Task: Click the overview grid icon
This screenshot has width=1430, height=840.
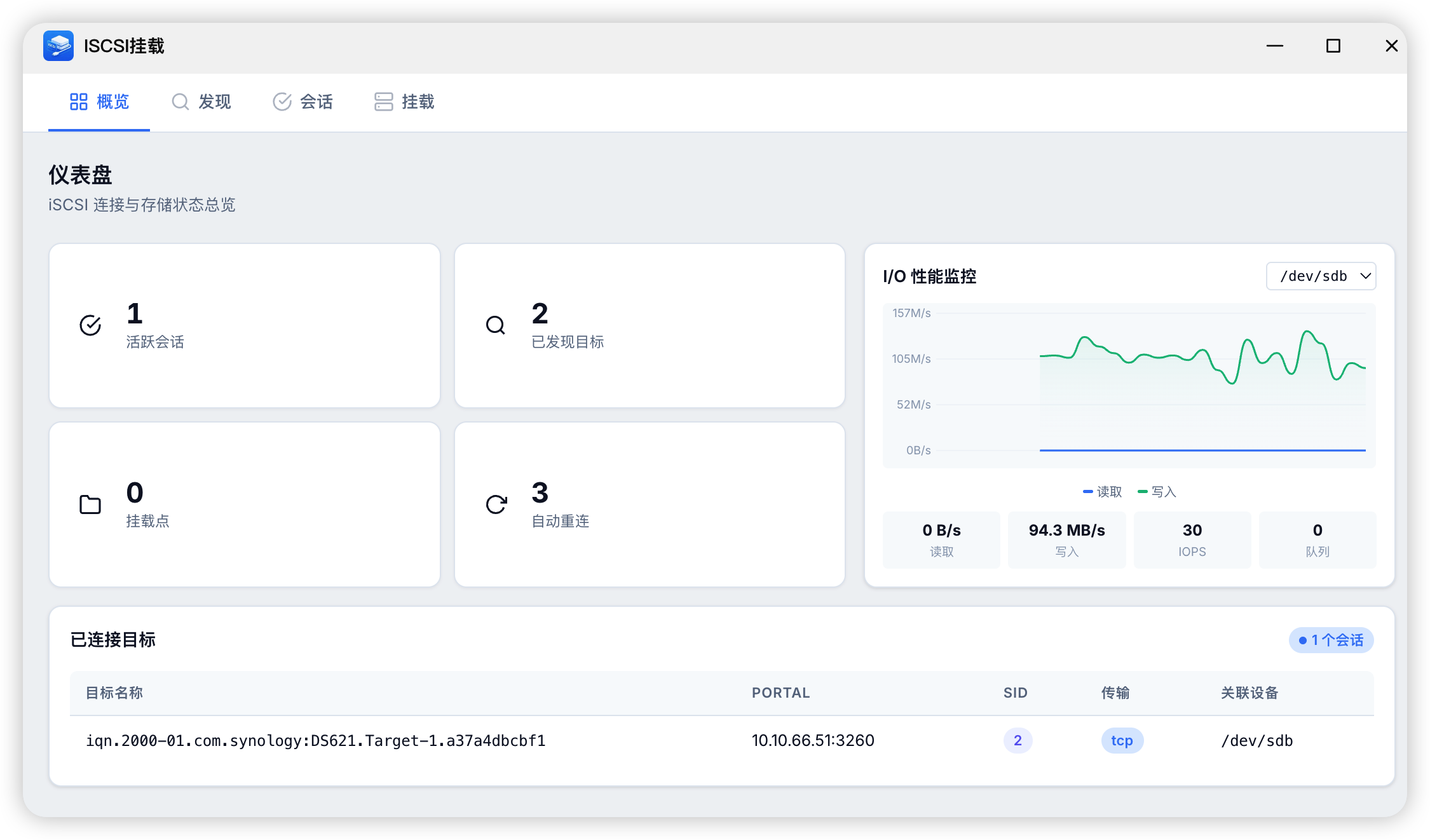Action: tap(79, 102)
